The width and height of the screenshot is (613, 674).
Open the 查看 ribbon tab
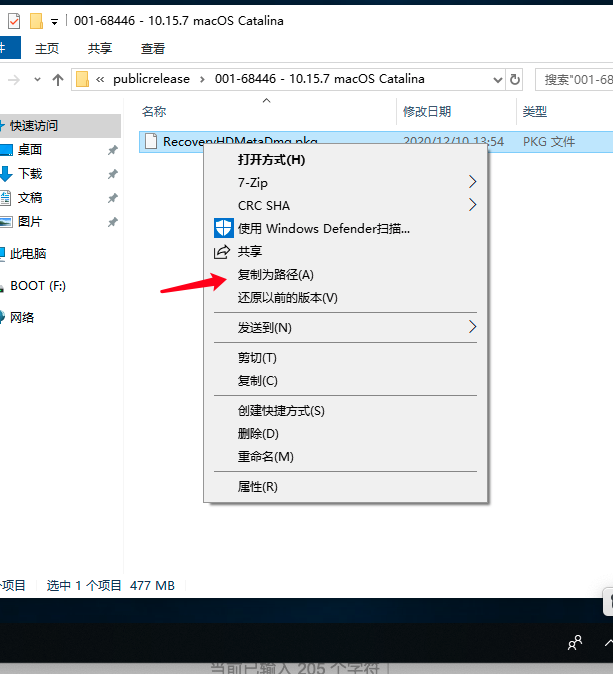153,48
